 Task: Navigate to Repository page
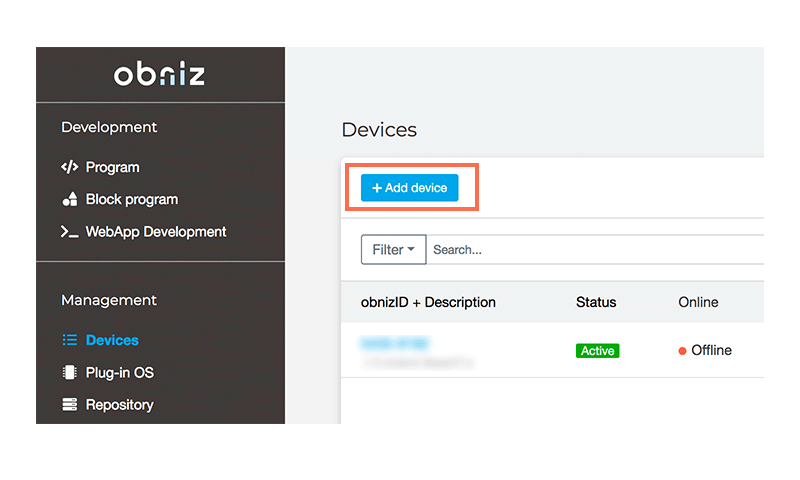coord(119,405)
